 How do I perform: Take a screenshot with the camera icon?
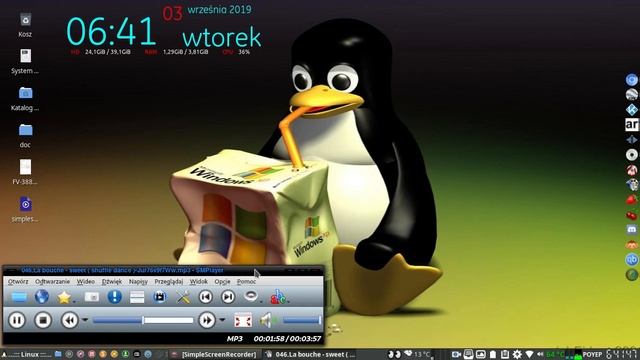[x=91, y=297]
